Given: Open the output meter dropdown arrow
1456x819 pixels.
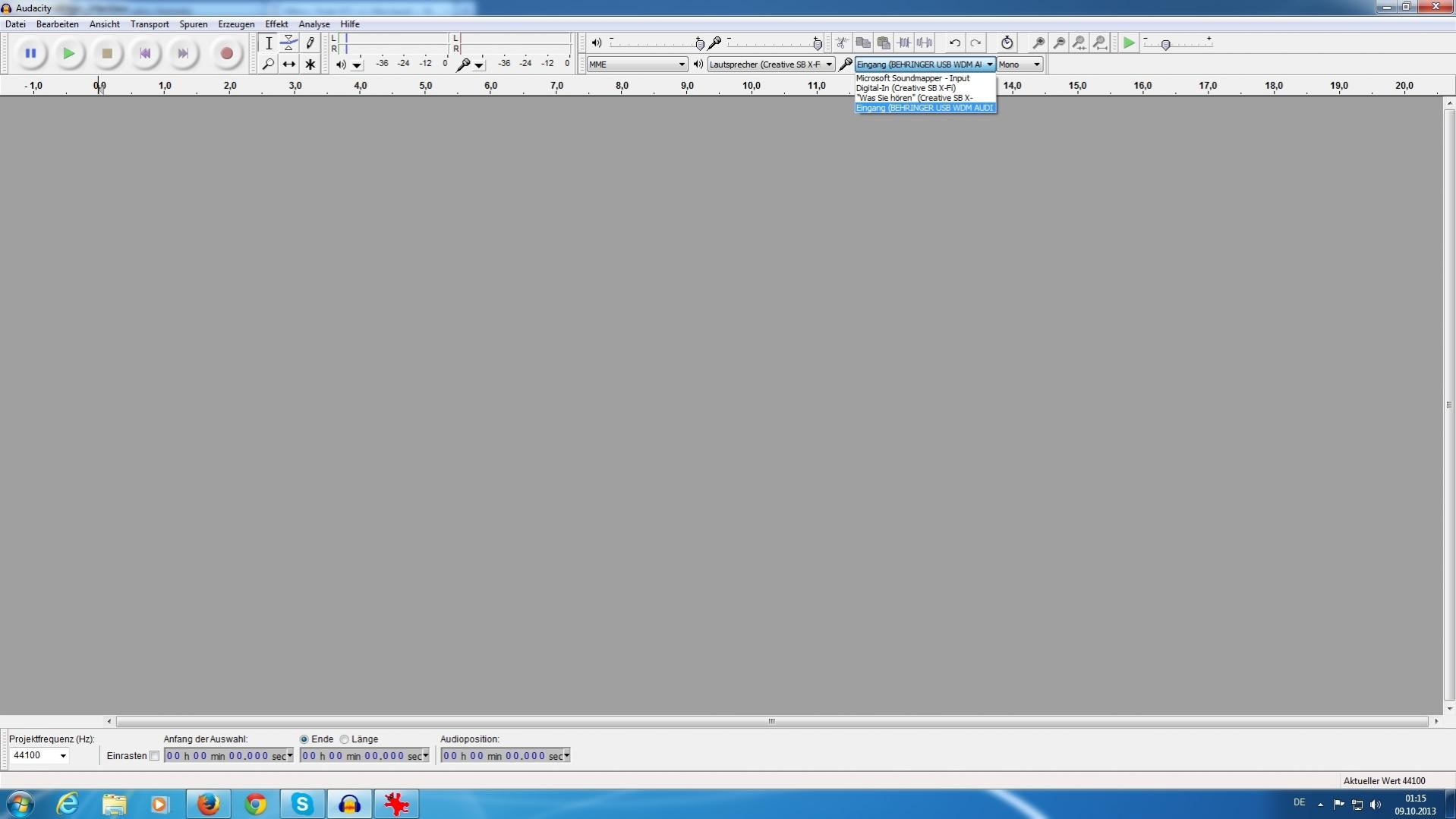Looking at the screenshot, I should coord(357,66).
